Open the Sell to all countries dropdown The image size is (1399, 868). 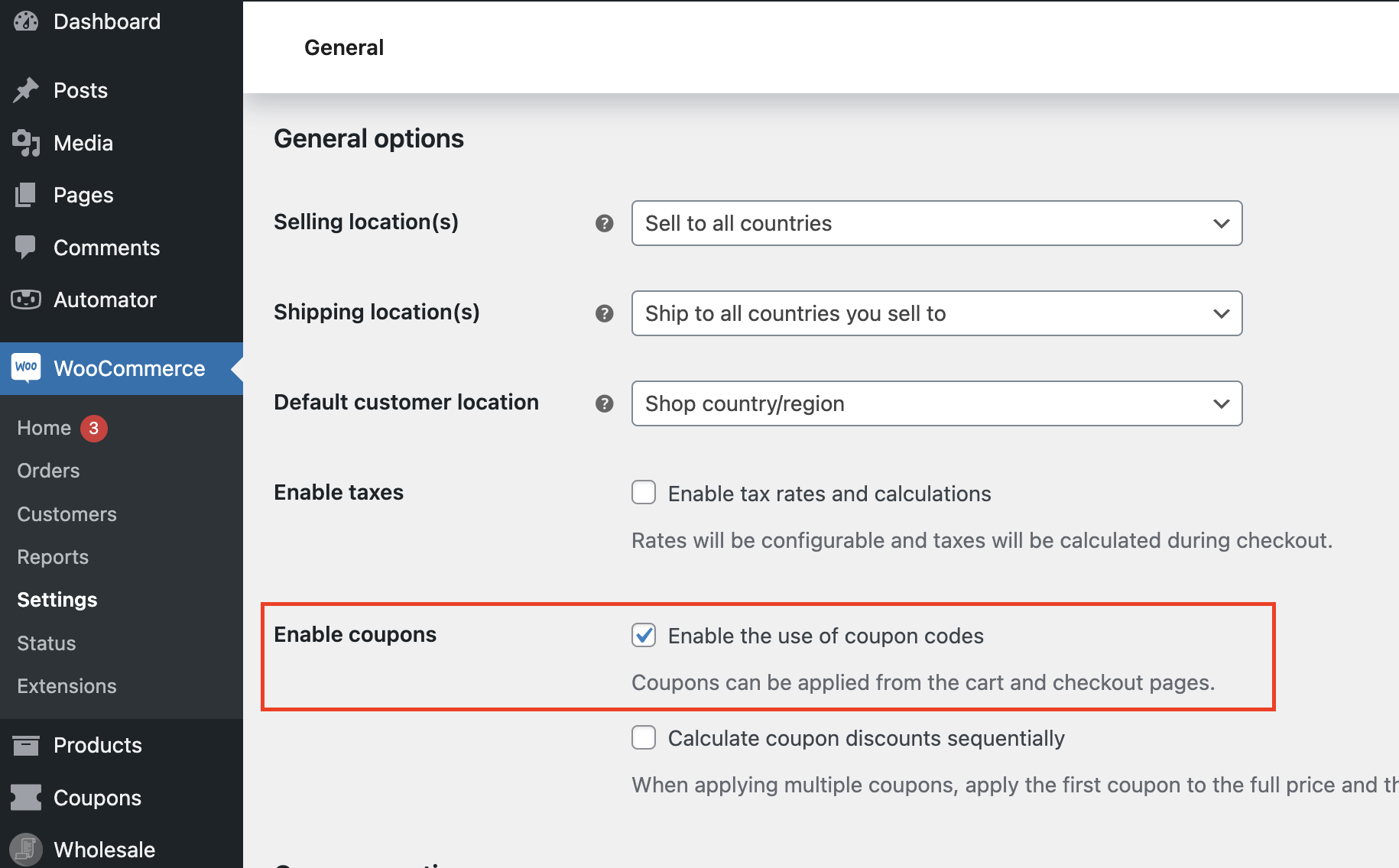click(936, 223)
